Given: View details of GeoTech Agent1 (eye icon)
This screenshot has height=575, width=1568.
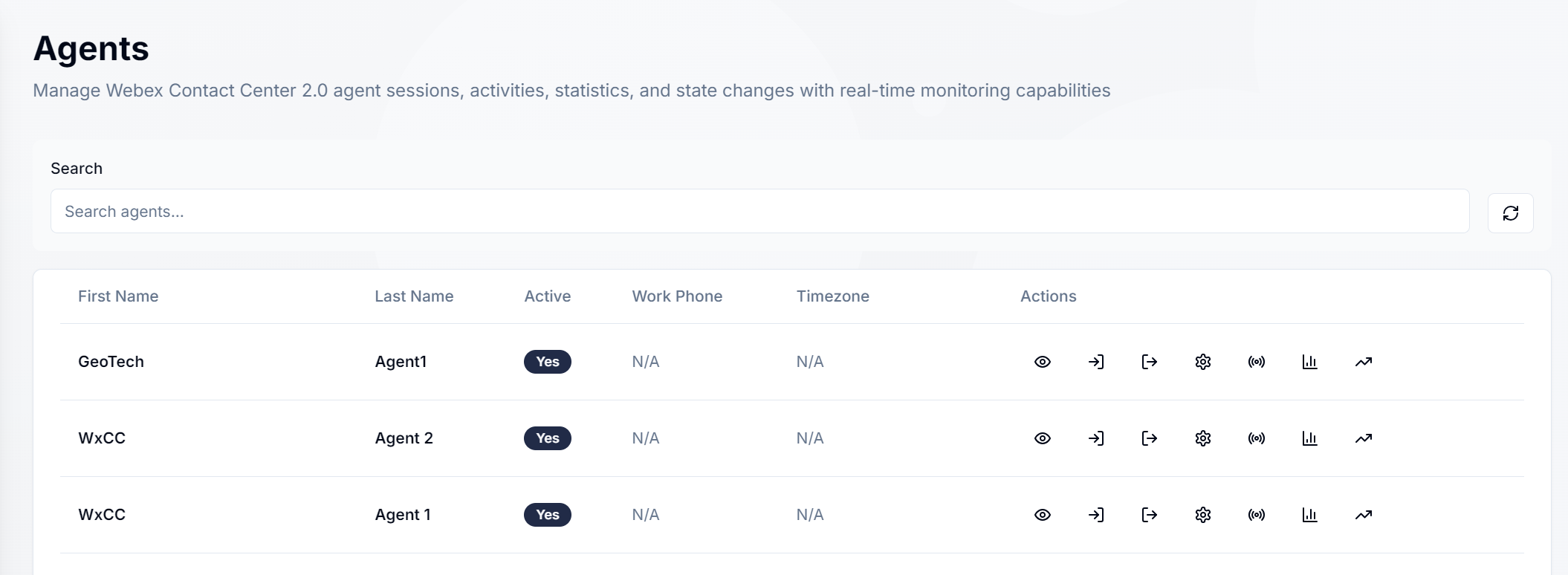Looking at the screenshot, I should coord(1043,362).
